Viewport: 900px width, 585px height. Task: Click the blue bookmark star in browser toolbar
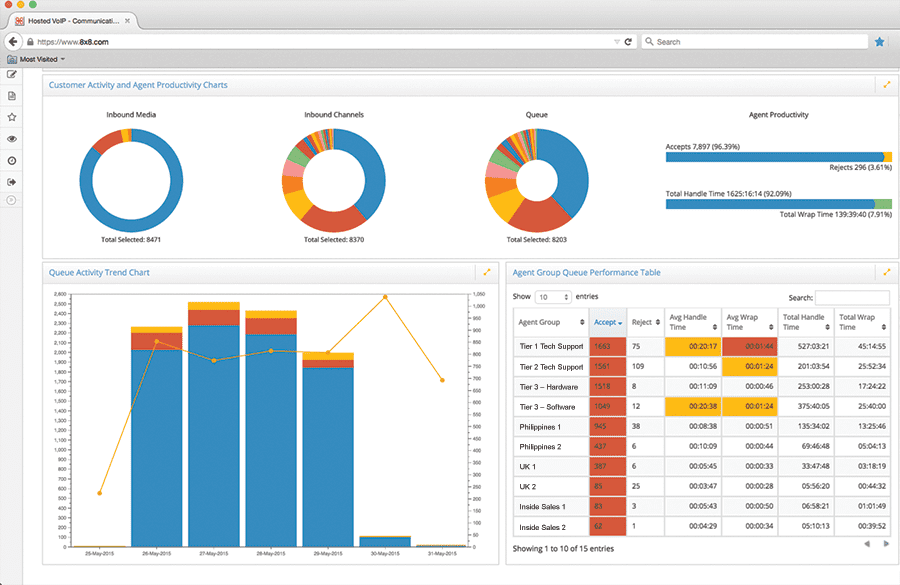(x=880, y=42)
